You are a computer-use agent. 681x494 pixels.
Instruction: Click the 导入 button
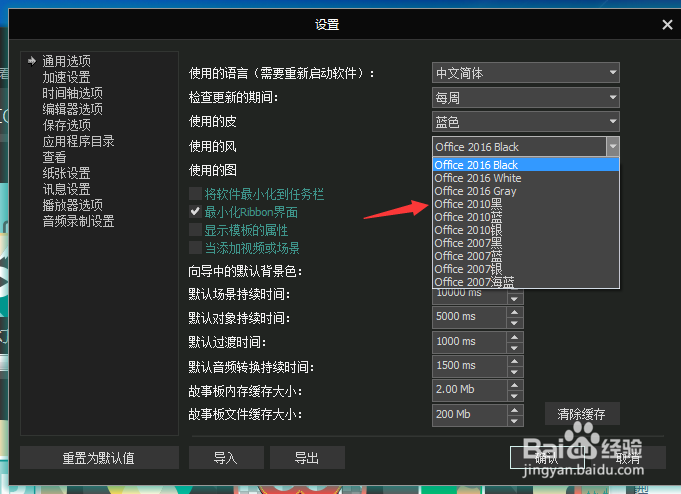tap(226, 458)
